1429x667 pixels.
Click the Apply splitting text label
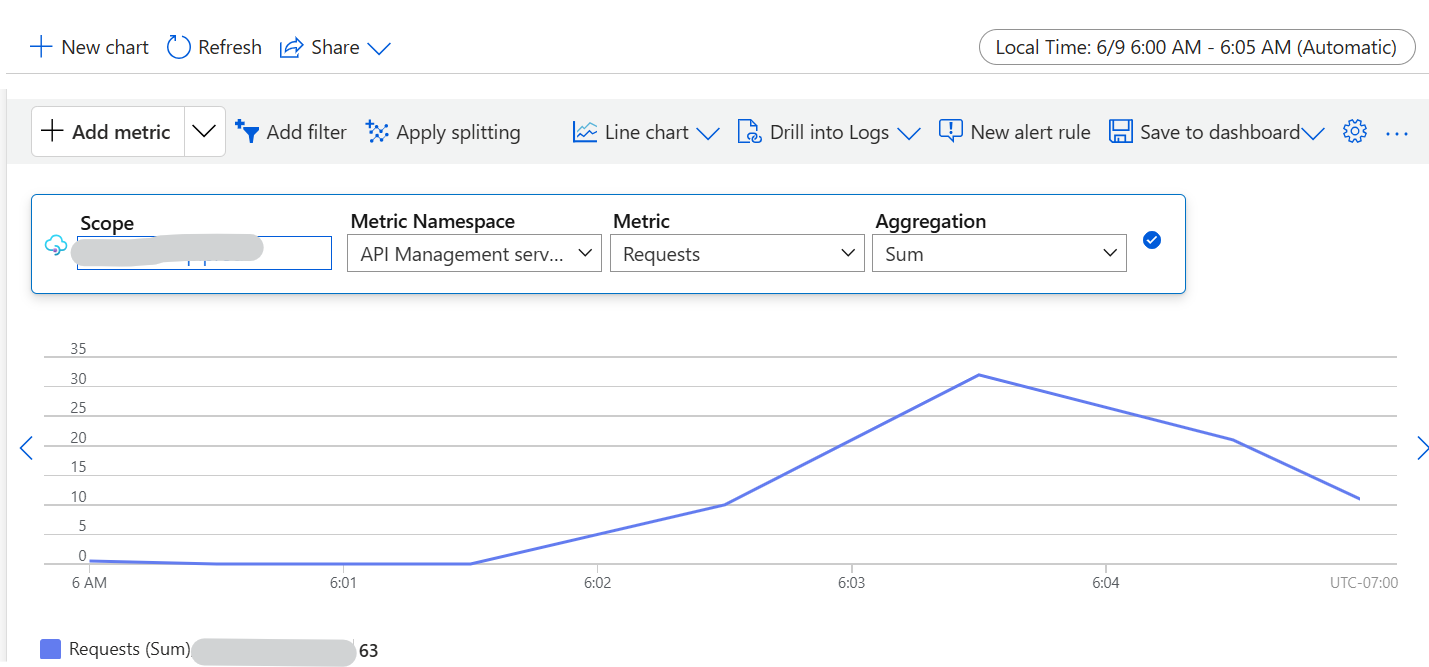coord(458,132)
